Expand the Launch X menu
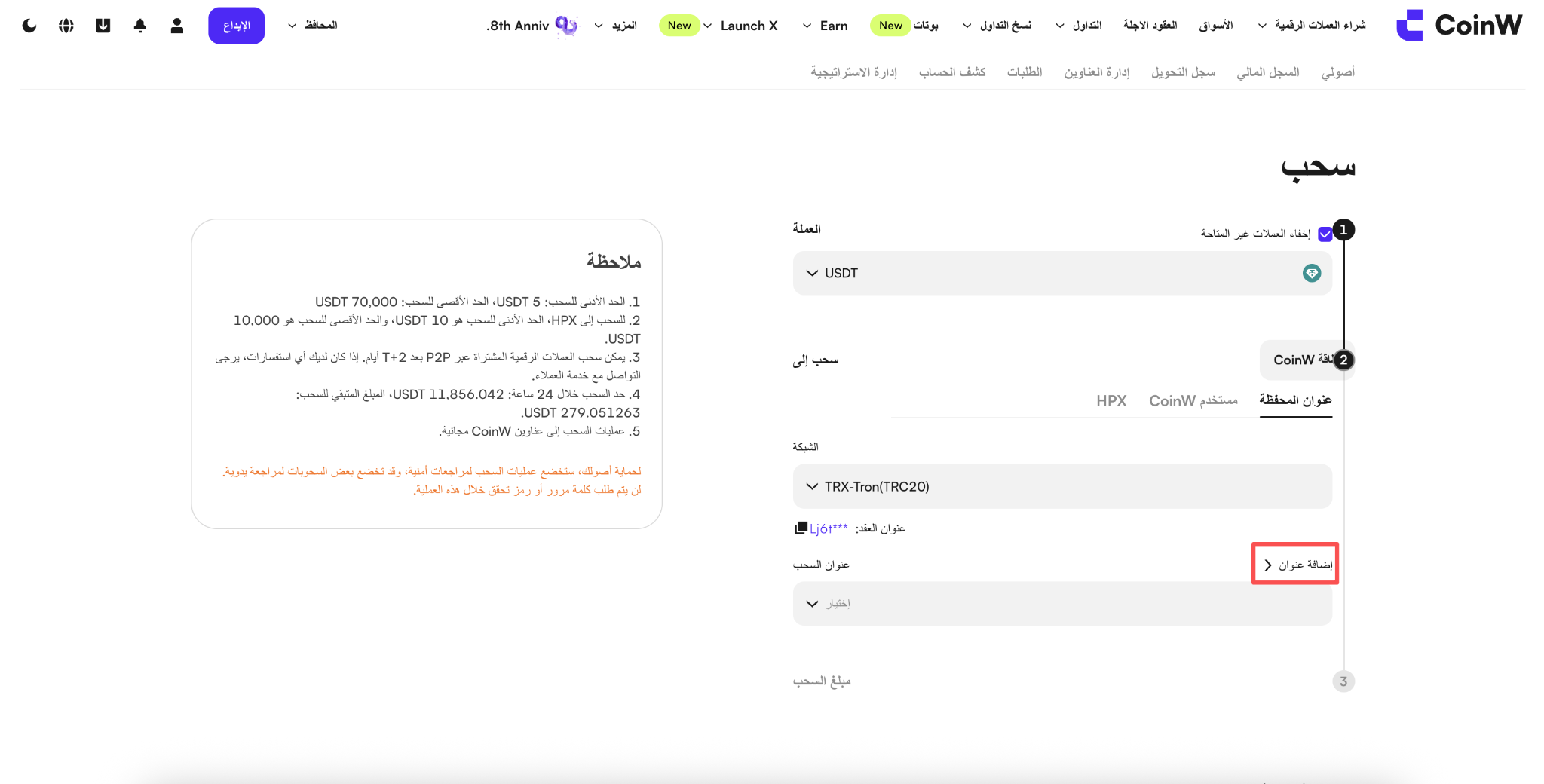This screenshot has width=1544, height=784. pos(740,26)
